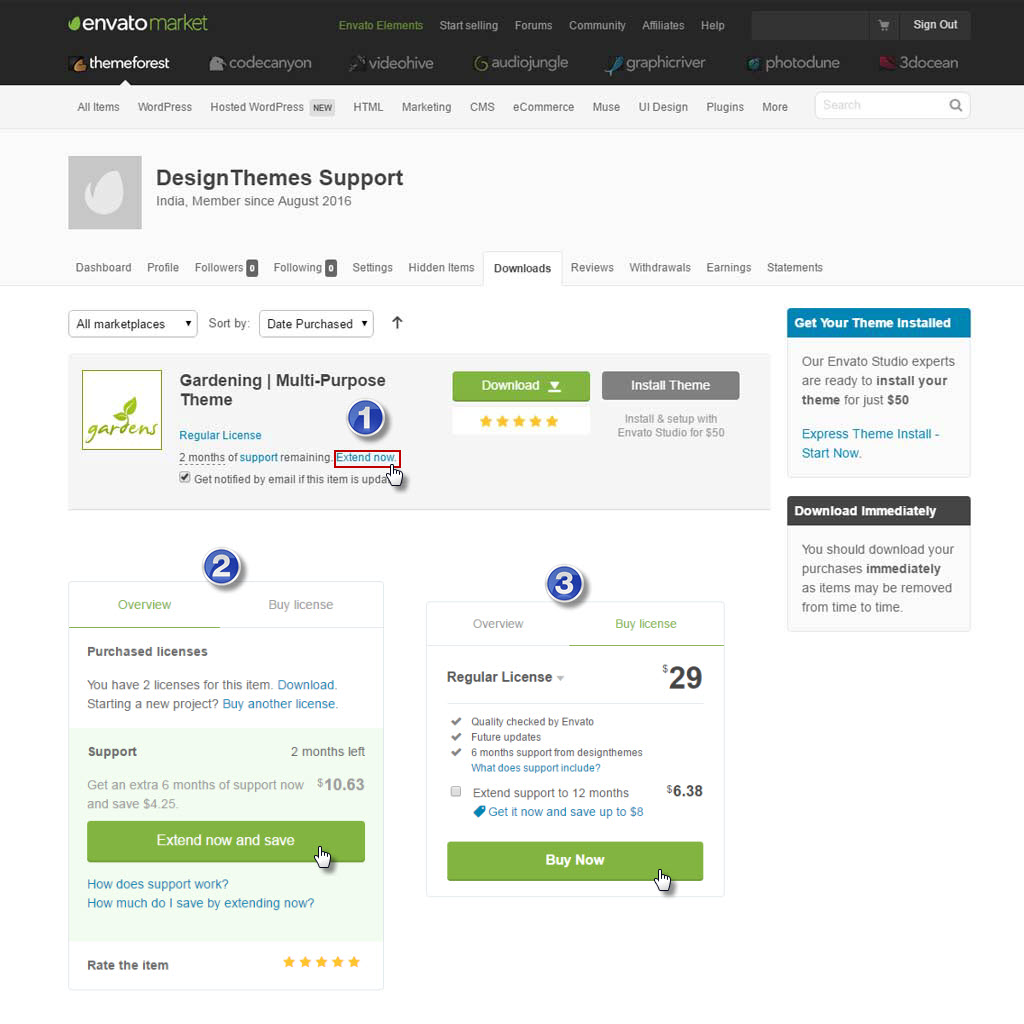Open the More category menu
Viewport: 1024px width, 1024px height.
pos(775,107)
